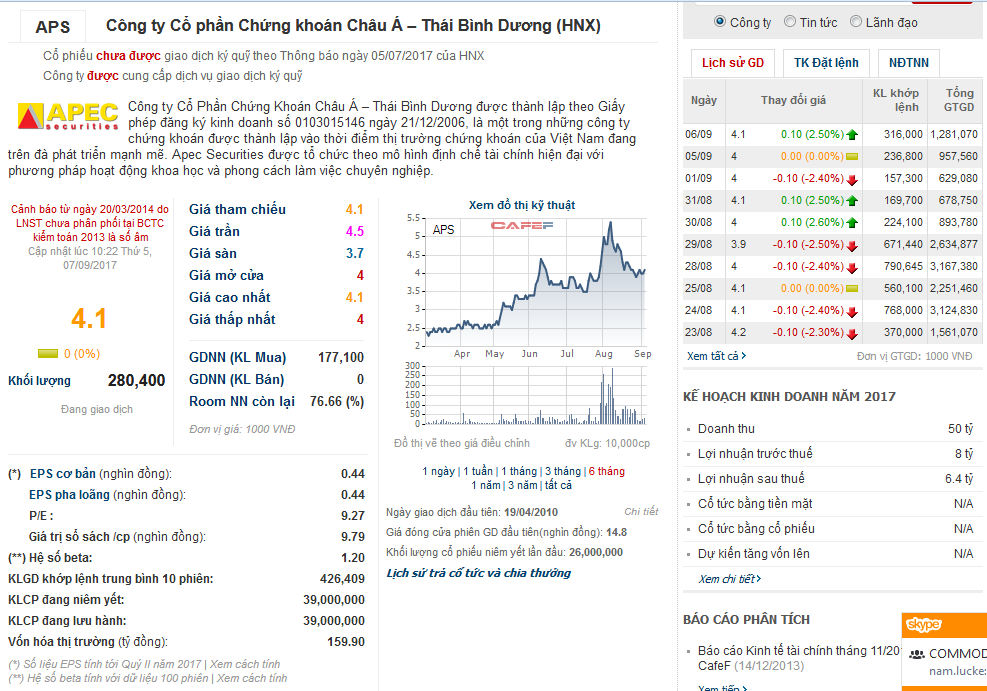Click the red down arrow in 29/08 row

click(852, 246)
